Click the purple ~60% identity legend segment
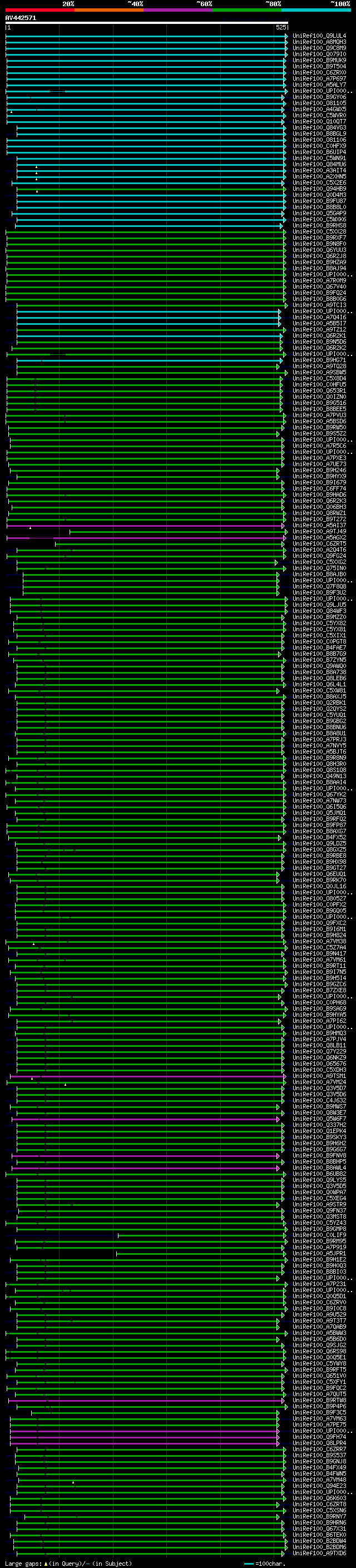This screenshot has width=356, height=1568. (x=179, y=10)
